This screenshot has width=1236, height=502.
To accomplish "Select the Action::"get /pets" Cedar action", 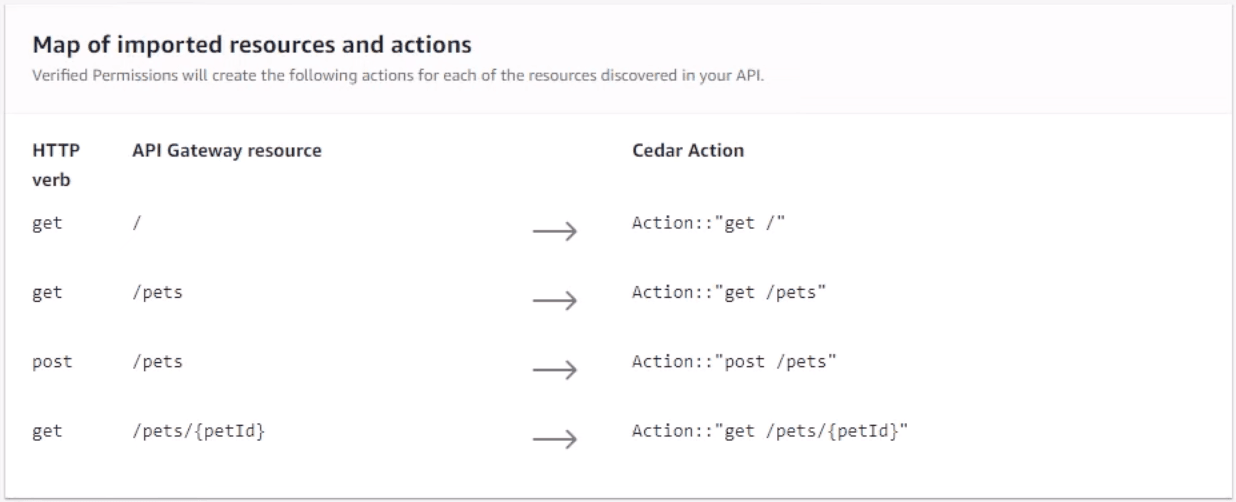I will (x=731, y=292).
